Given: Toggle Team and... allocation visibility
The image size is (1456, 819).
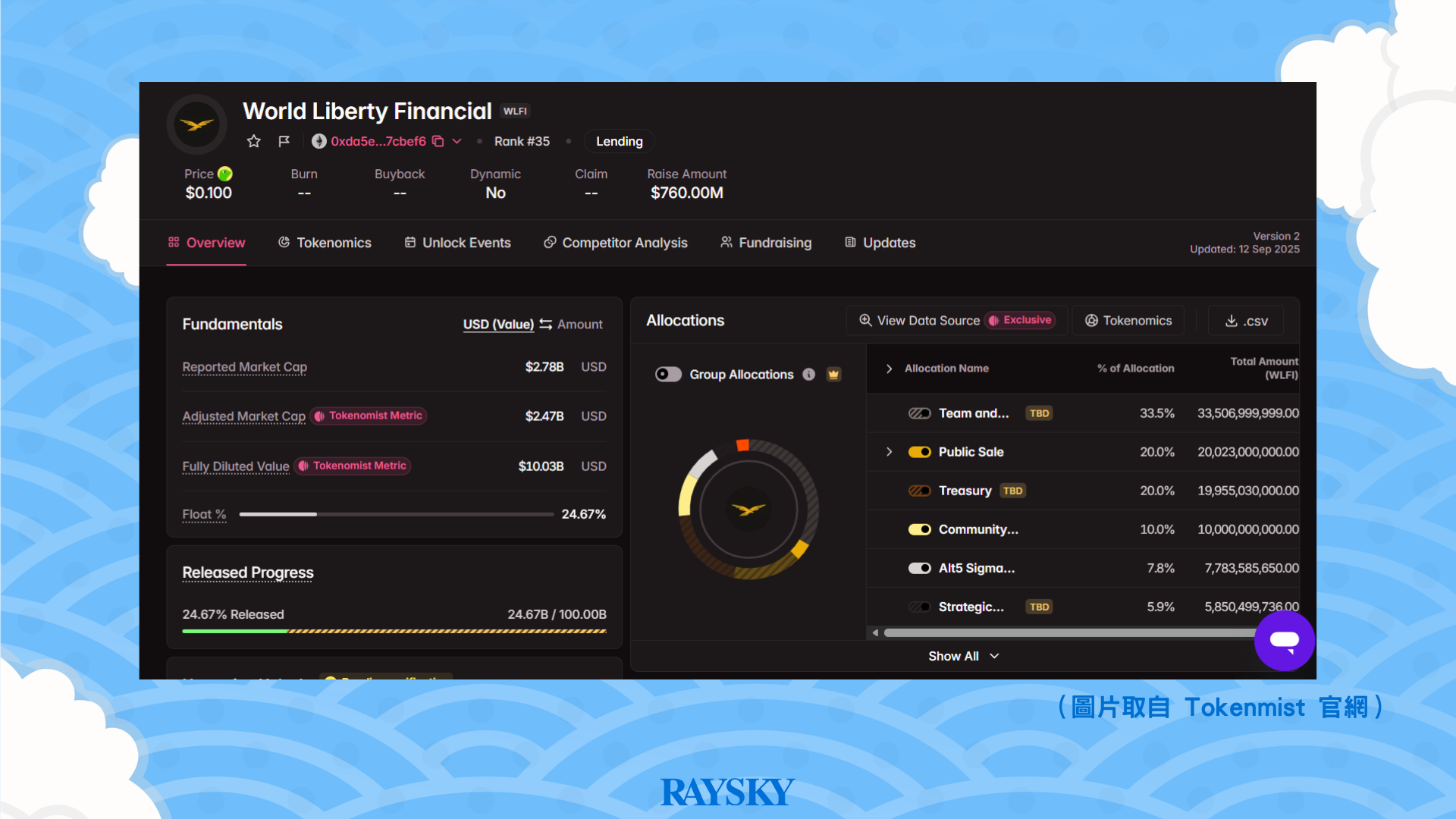Looking at the screenshot, I should click(x=919, y=413).
